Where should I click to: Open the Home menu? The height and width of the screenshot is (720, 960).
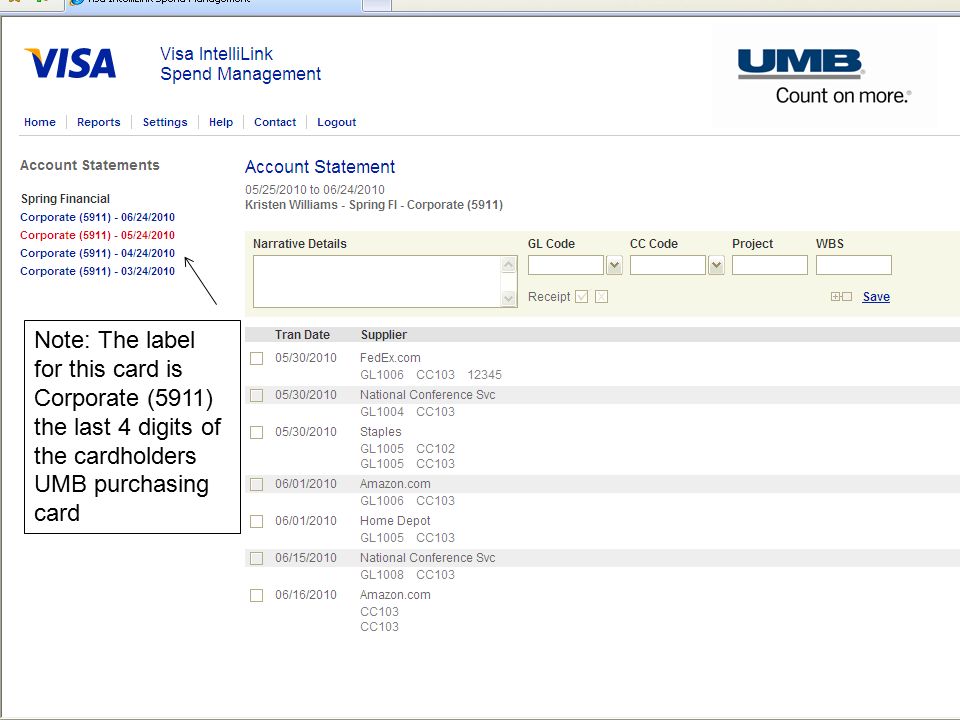click(x=40, y=122)
